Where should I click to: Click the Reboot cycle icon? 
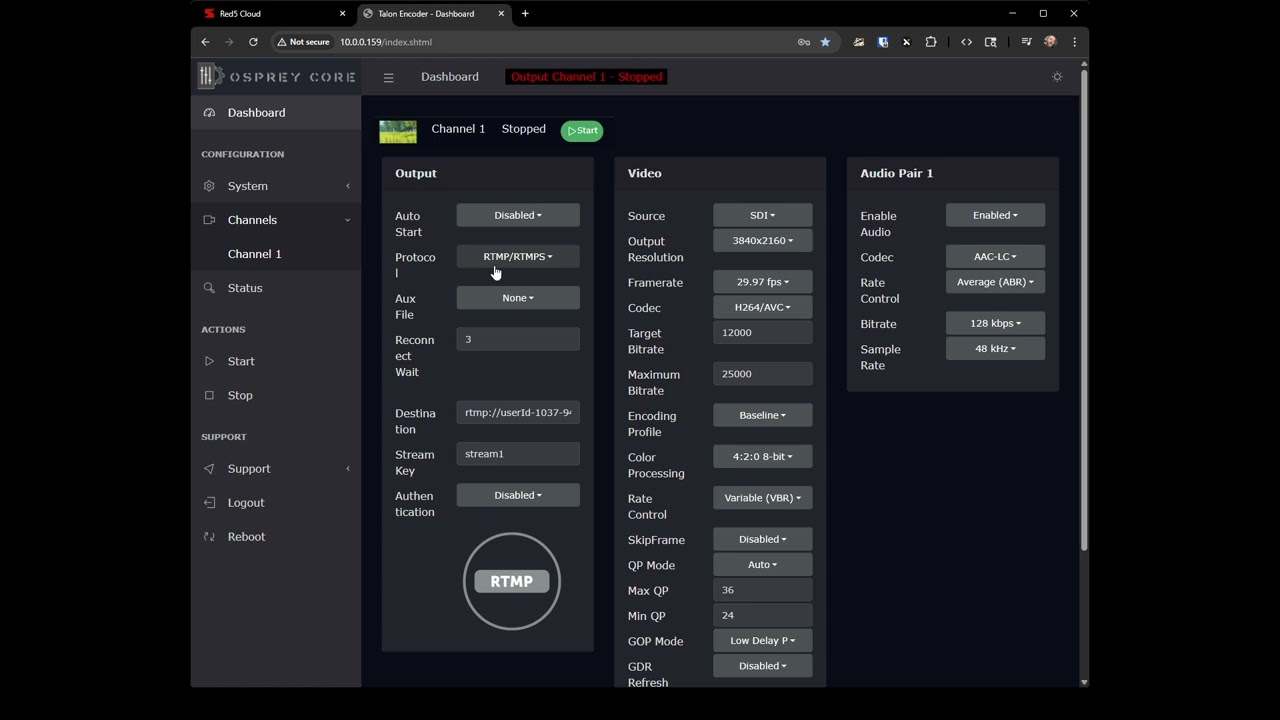click(x=209, y=537)
